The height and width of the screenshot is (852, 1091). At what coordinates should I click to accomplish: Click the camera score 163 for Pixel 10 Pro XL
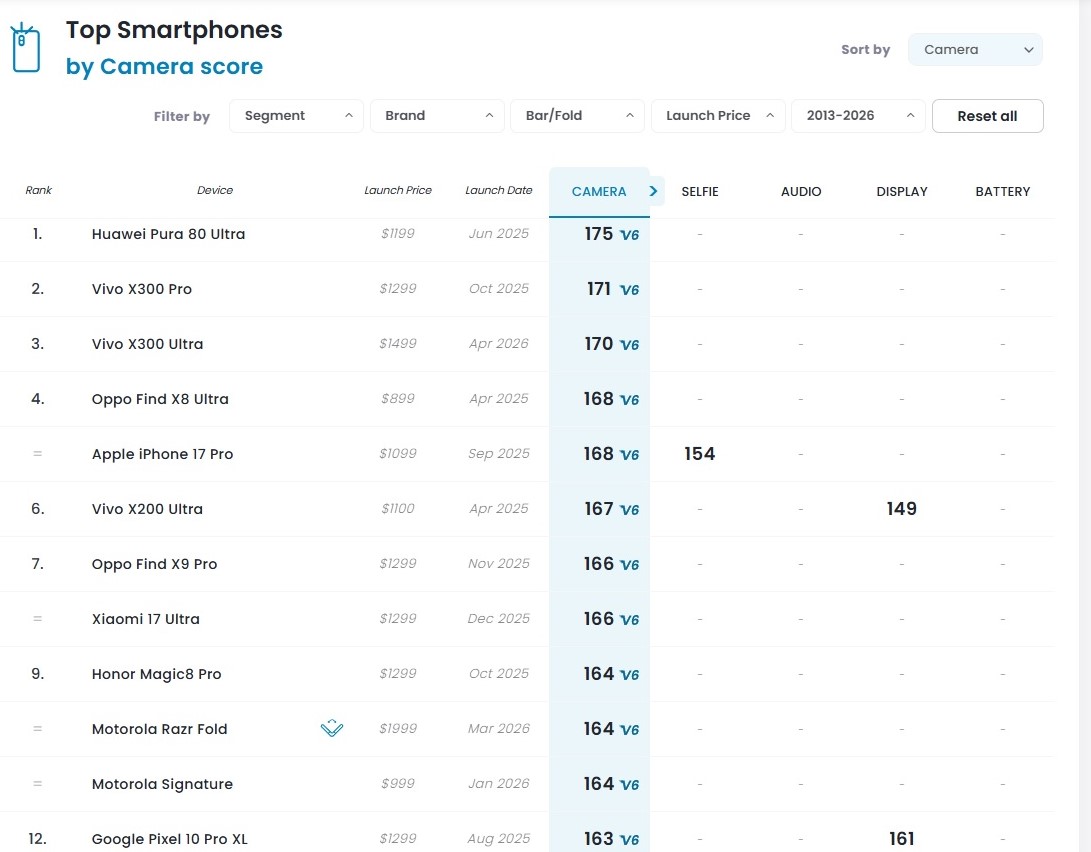point(598,839)
